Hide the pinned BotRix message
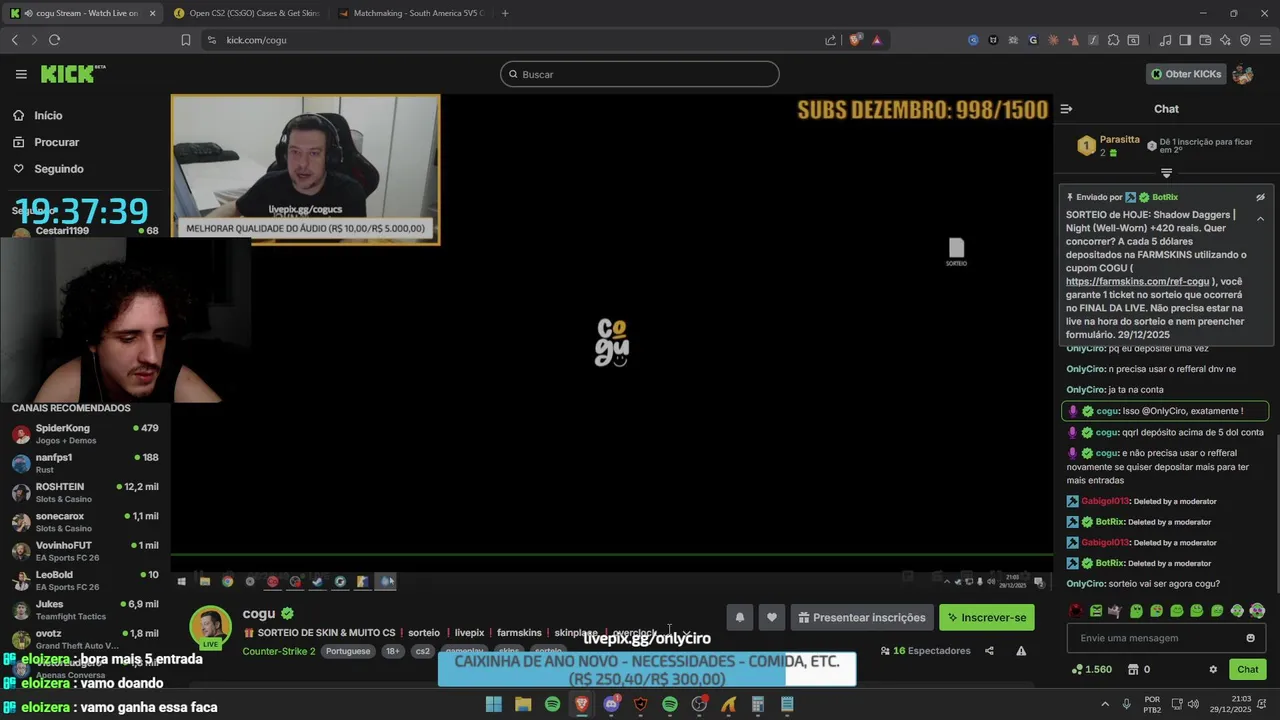 [x=1260, y=197]
